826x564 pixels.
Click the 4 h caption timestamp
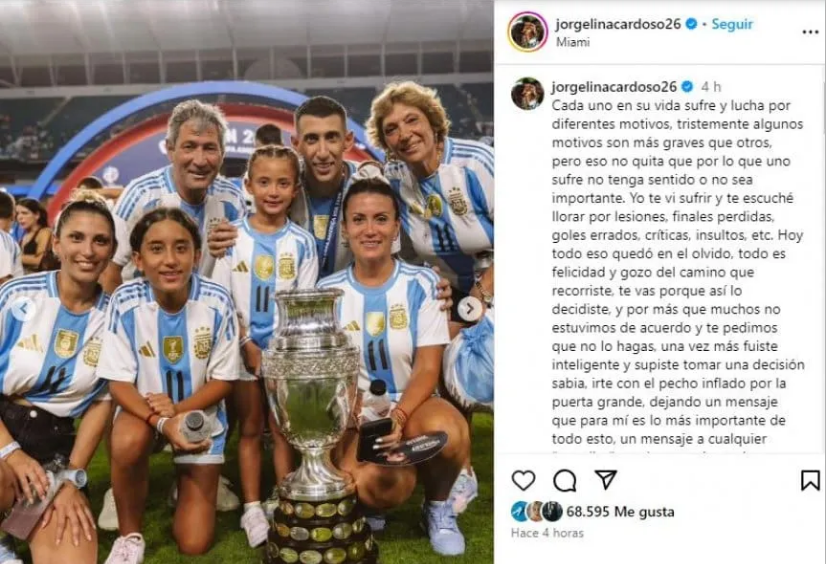click(711, 87)
